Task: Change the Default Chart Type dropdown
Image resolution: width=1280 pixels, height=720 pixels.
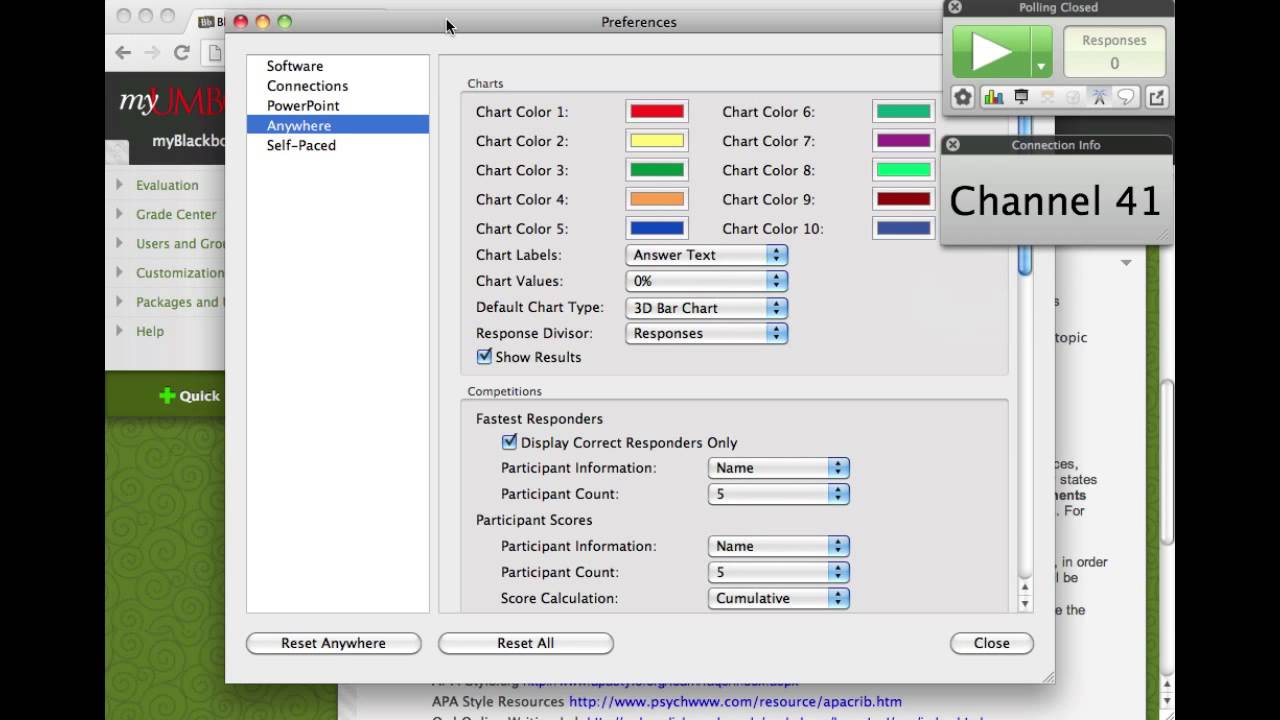Action: [707, 308]
